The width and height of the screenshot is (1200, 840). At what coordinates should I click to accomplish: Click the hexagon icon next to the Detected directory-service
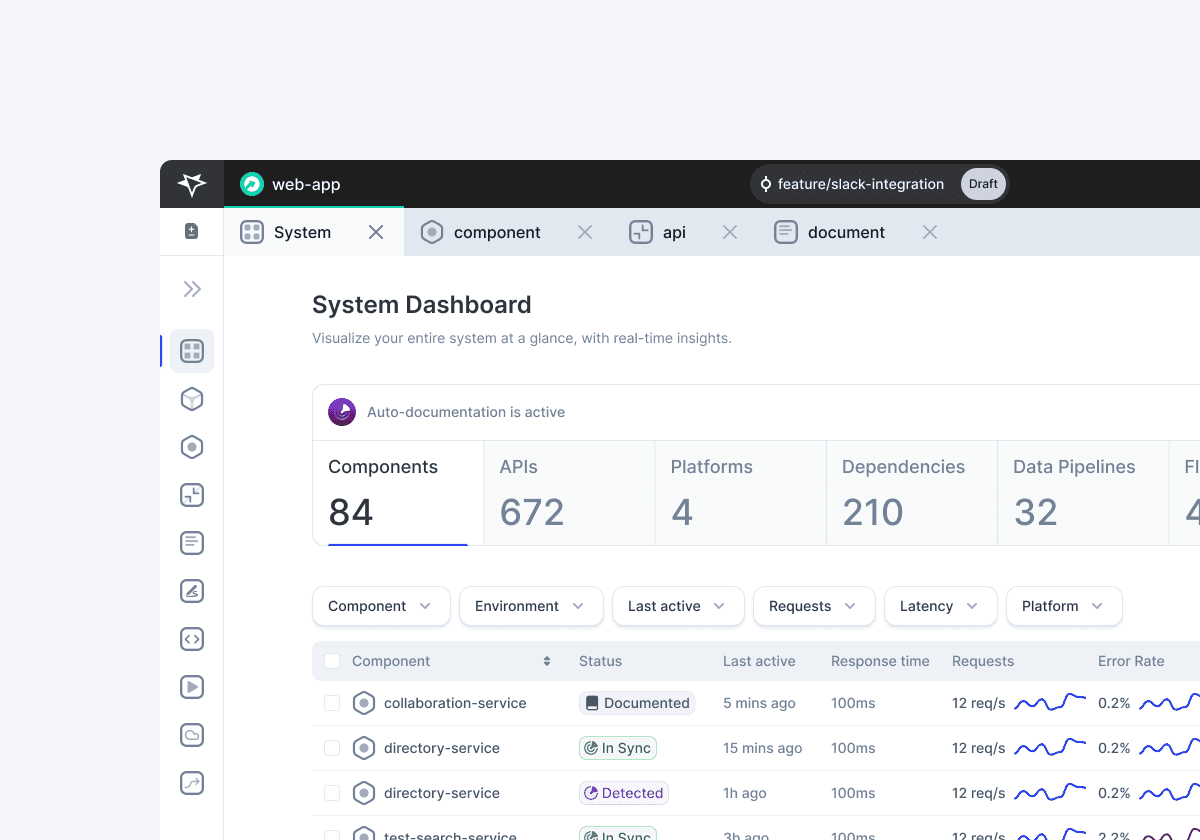364,793
